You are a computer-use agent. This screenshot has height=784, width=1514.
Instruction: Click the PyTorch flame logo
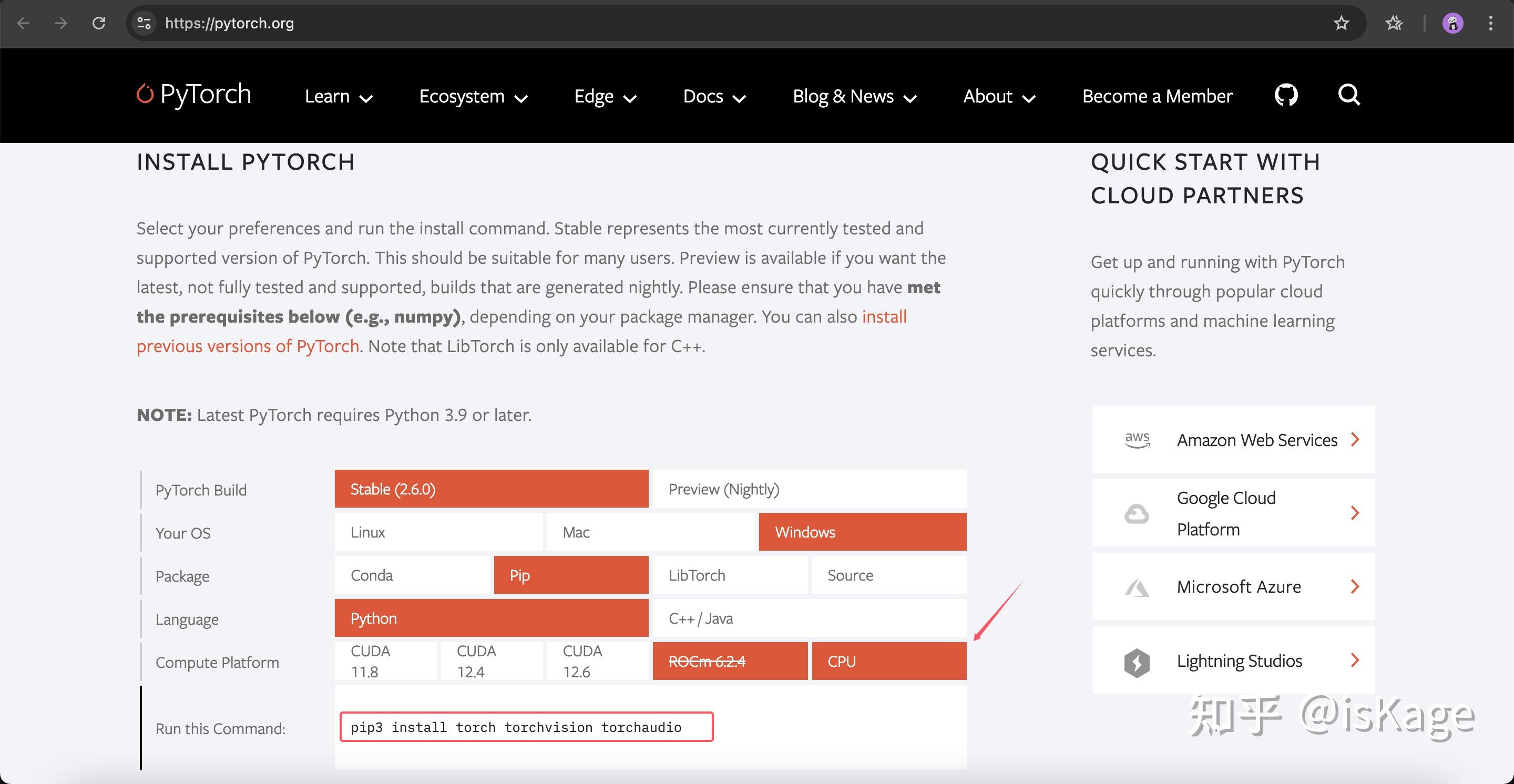tap(145, 94)
